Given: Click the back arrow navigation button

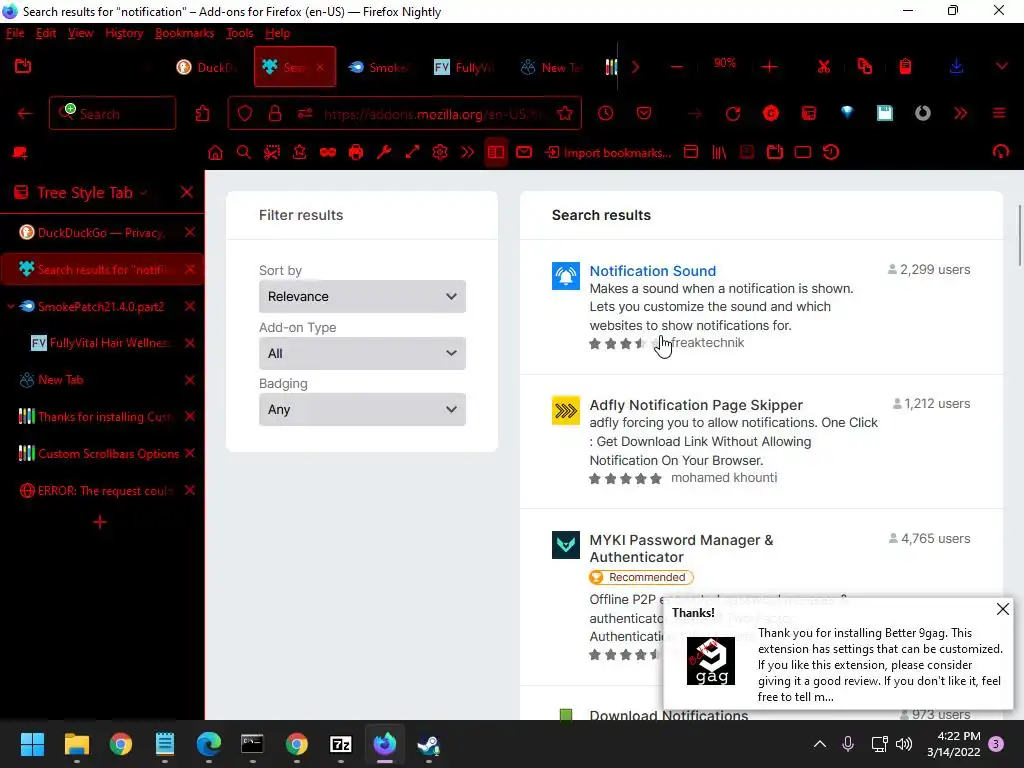Looking at the screenshot, I should (x=25, y=114).
